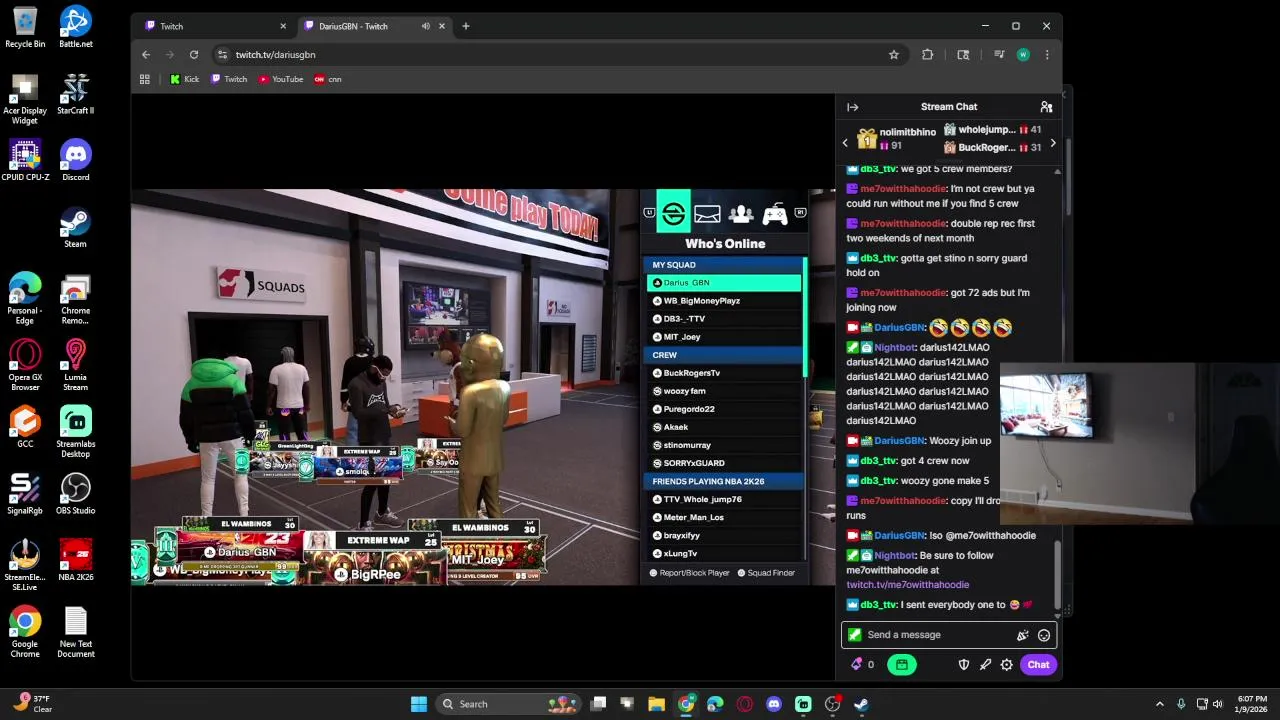Open the New Text Document file

pyautogui.click(x=76, y=633)
